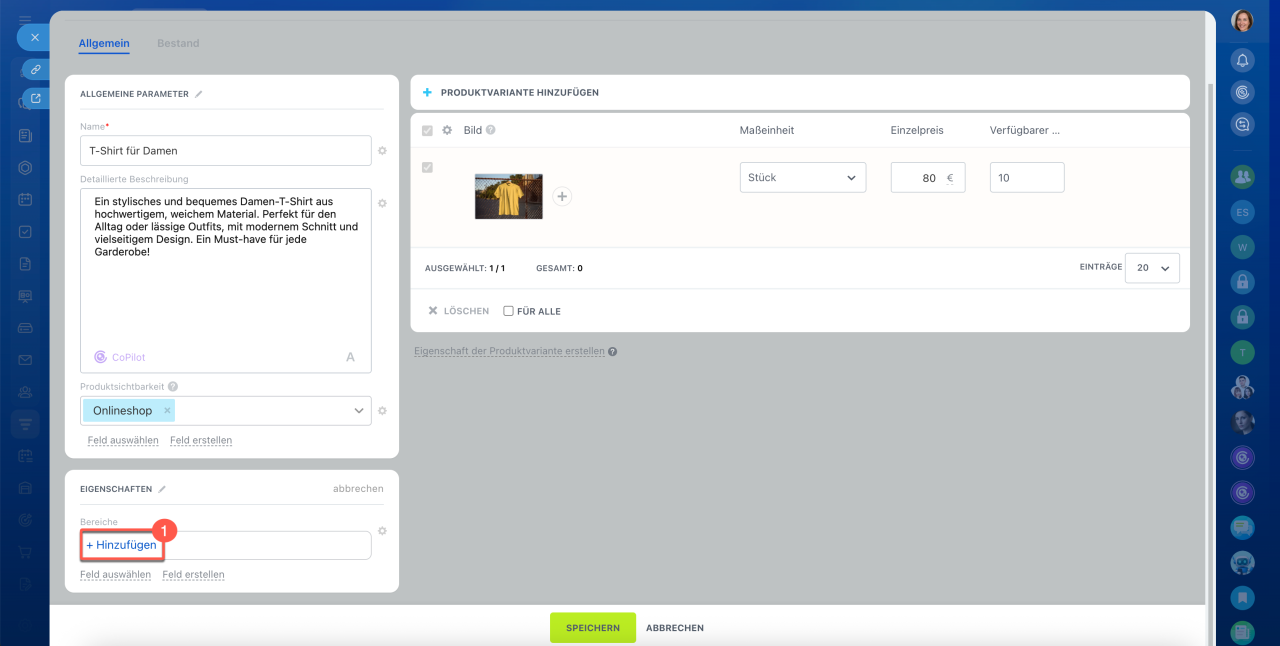Click the help icon beside Produktsichtbarkeit
1280x646 pixels.
click(x=173, y=387)
